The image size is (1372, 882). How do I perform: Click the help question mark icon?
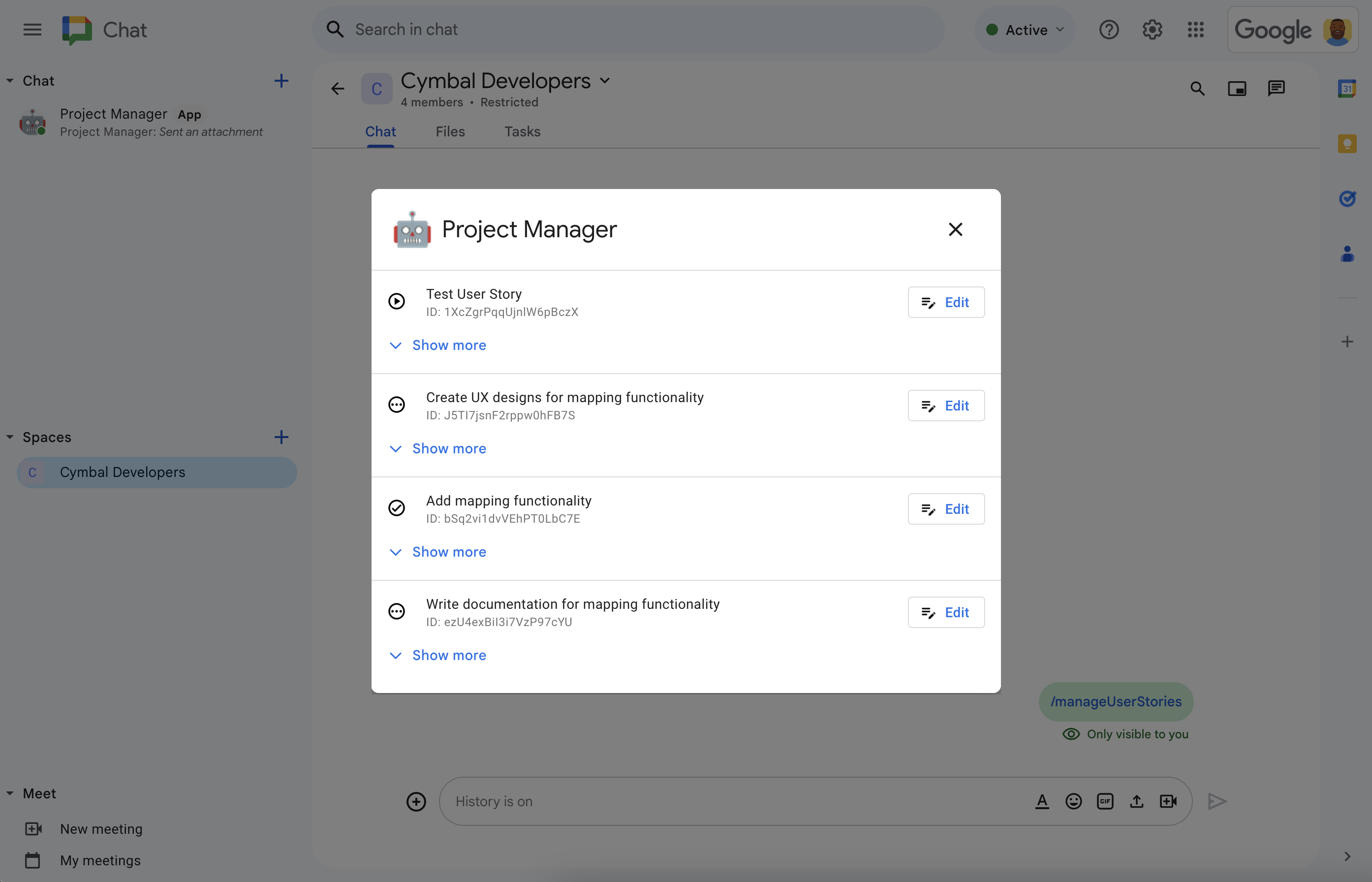[x=1109, y=29]
